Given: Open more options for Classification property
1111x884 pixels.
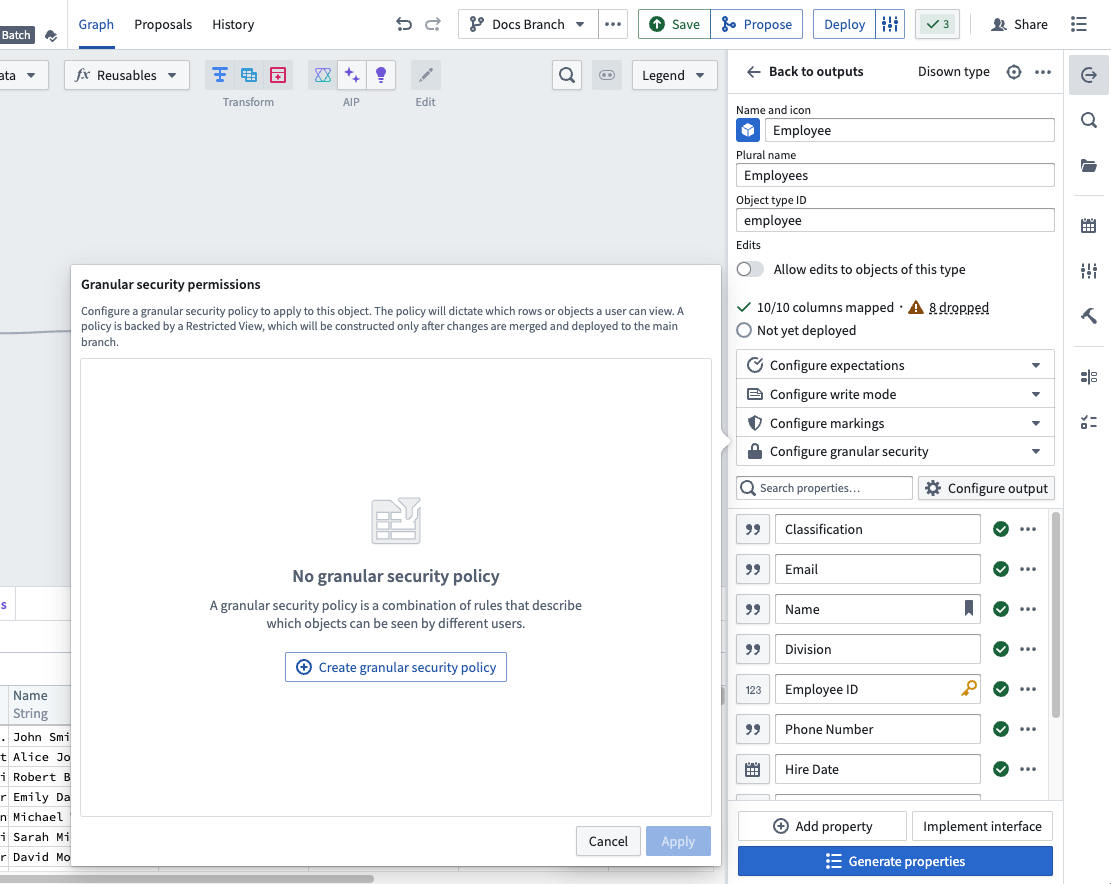Looking at the screenshot, I should coord(1028,529).
